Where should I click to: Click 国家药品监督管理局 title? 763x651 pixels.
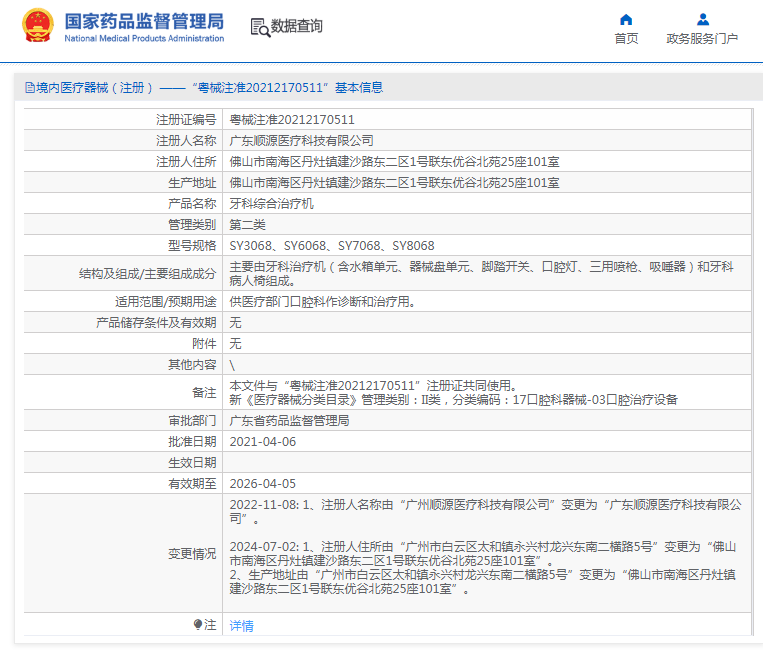point(144,21)
